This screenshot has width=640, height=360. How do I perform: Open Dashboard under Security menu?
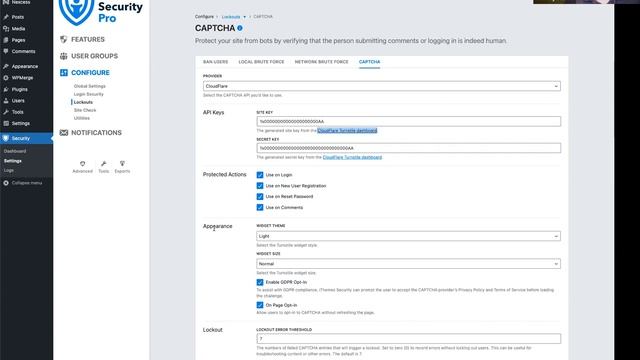click(x=15, y=151)
